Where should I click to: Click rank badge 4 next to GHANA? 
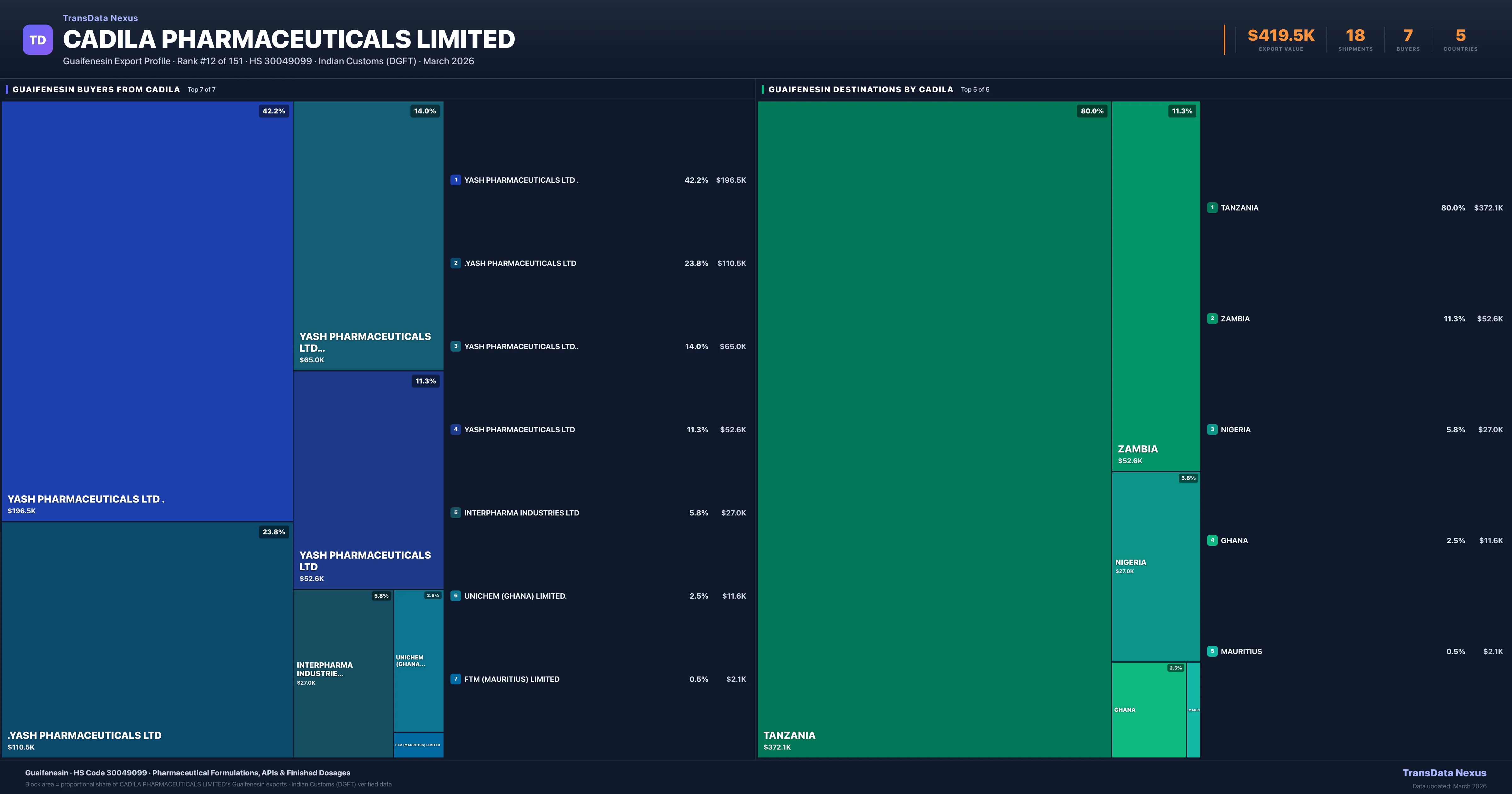click(x=1212, y=540)
